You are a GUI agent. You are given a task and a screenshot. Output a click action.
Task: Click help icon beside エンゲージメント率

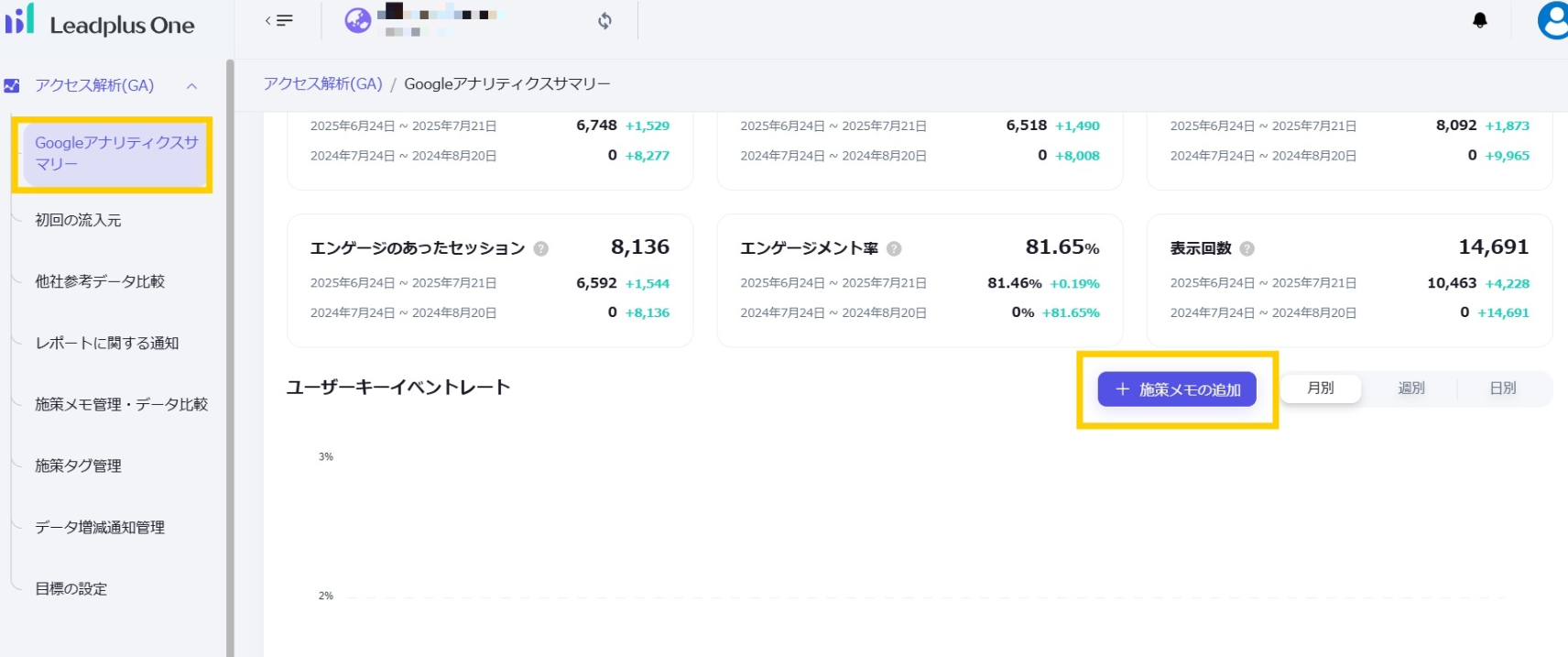tap(894, 248)
